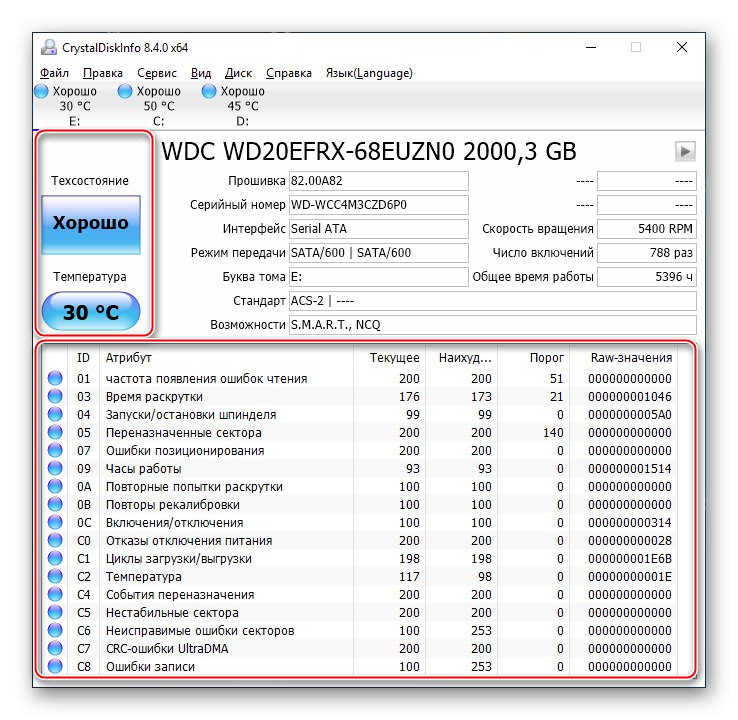Click the Возможности field S.M.A.R.T., NCQ

[492, 325]
